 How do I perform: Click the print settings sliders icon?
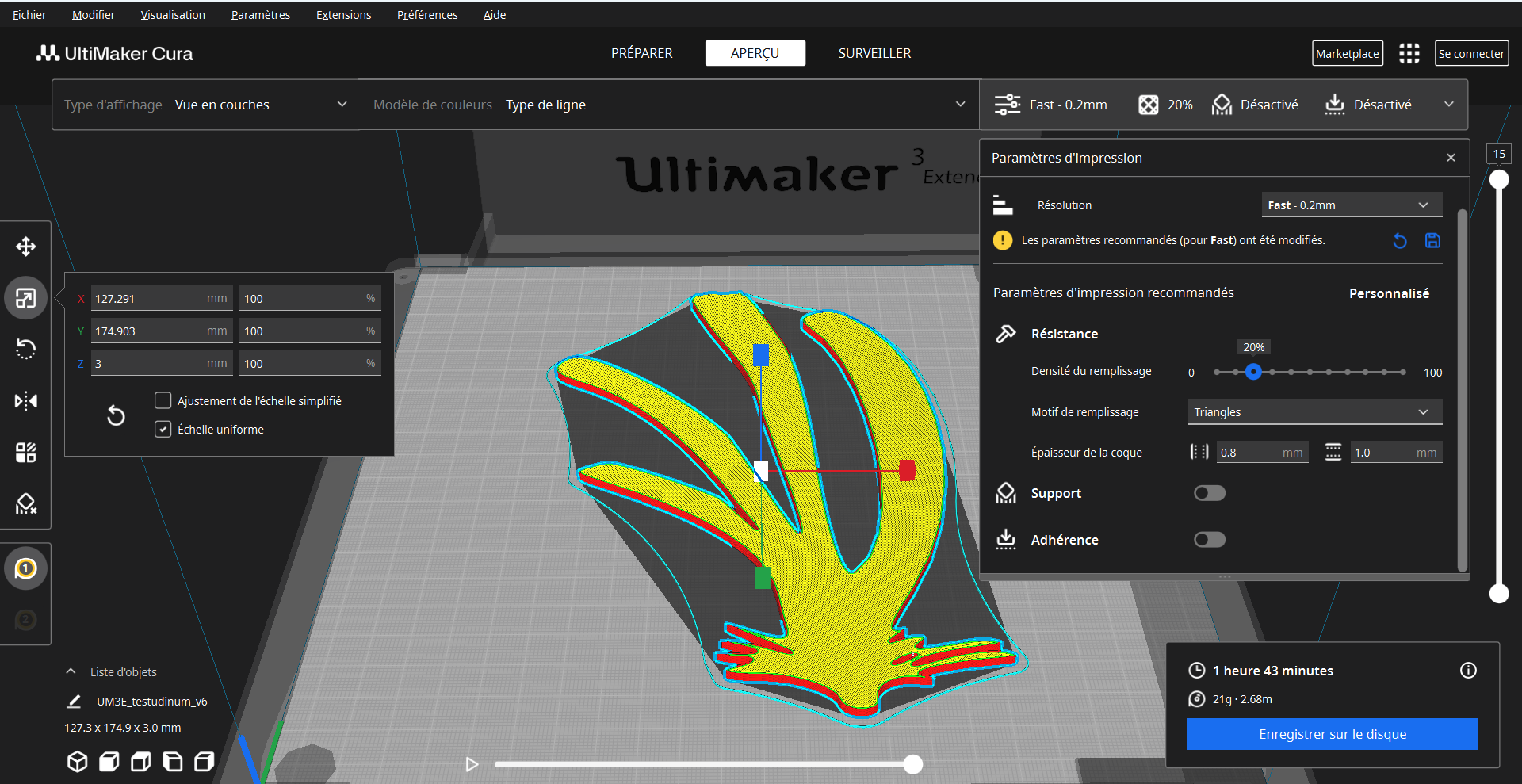1008,105
